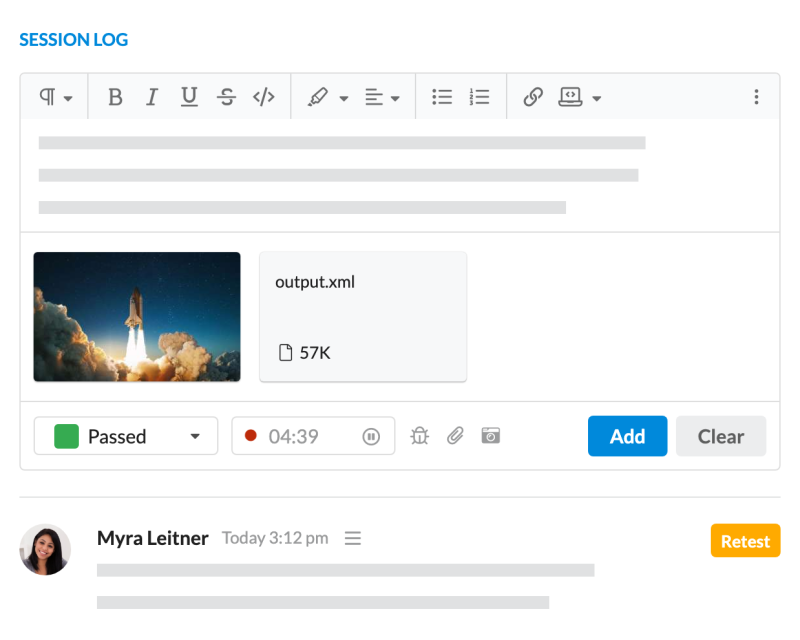Insert inline code format

click(264, 96)
